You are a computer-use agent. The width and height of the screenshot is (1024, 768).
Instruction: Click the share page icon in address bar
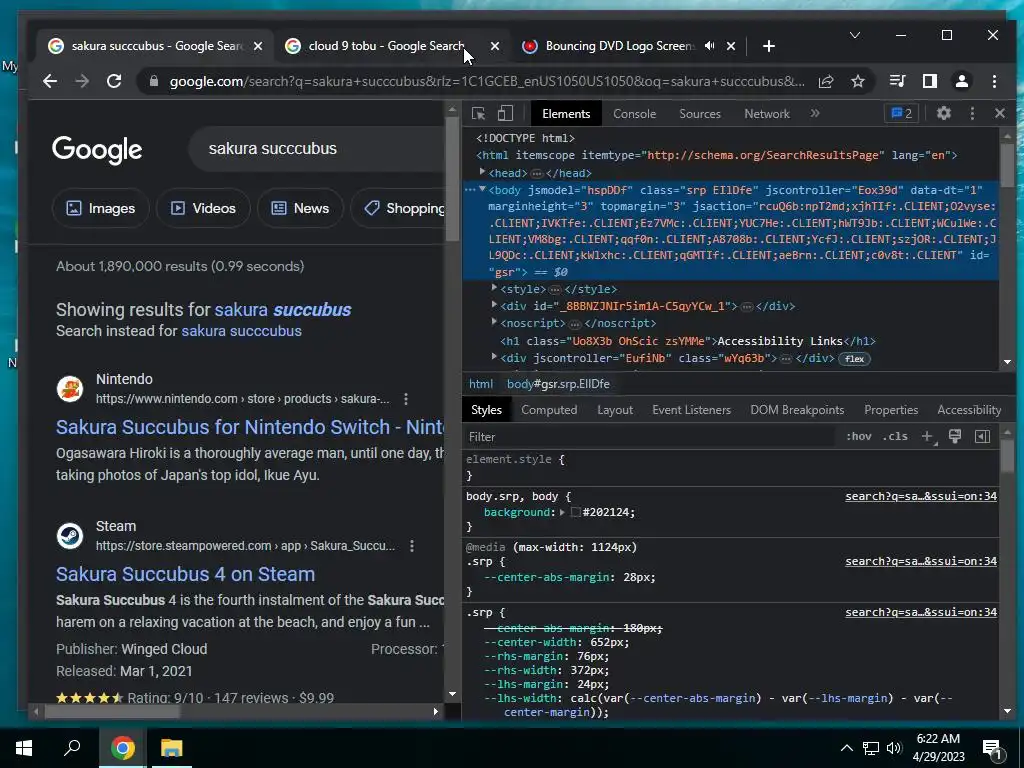(x=826, y=81)
